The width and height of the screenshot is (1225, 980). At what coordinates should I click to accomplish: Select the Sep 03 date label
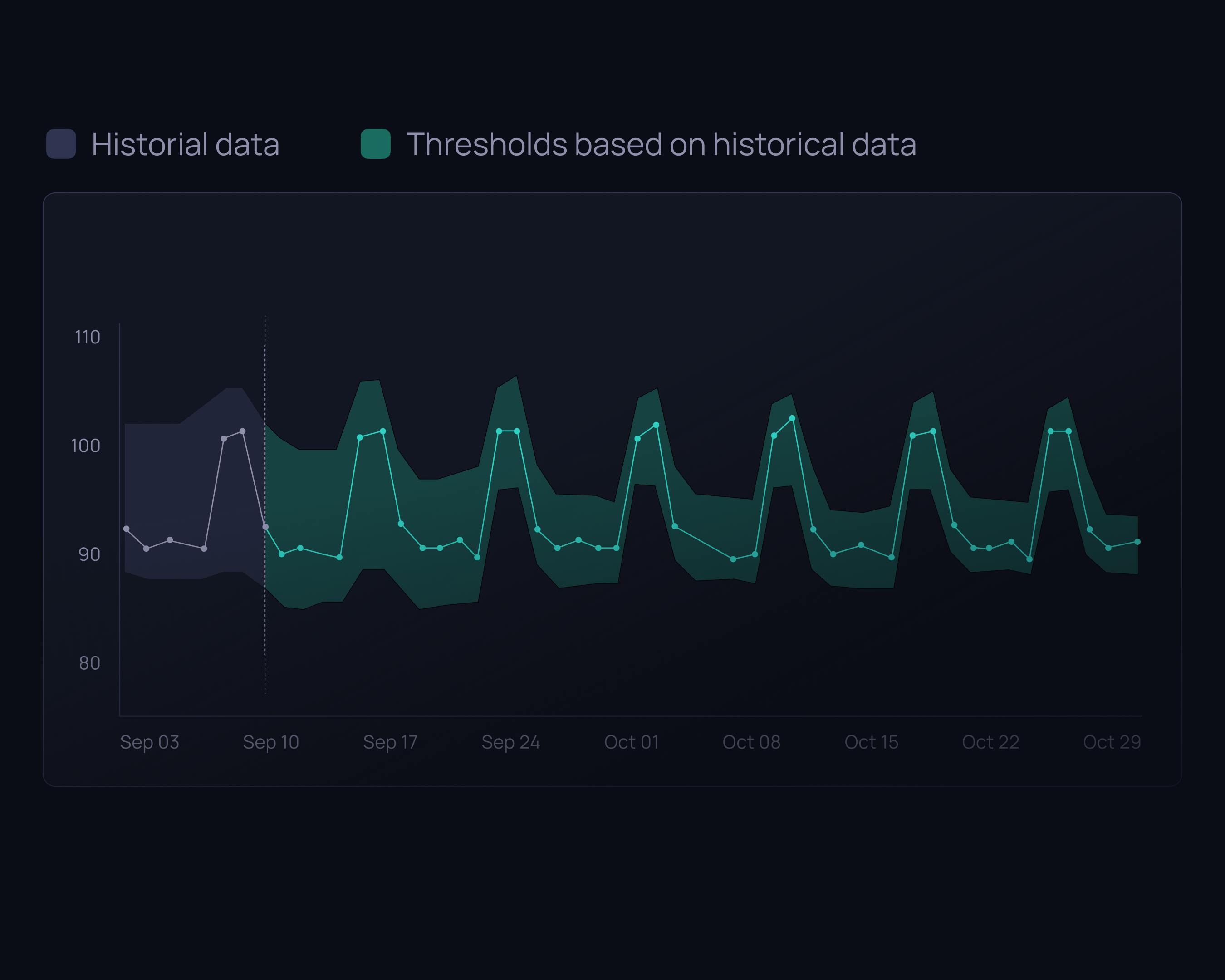(149, 742)
